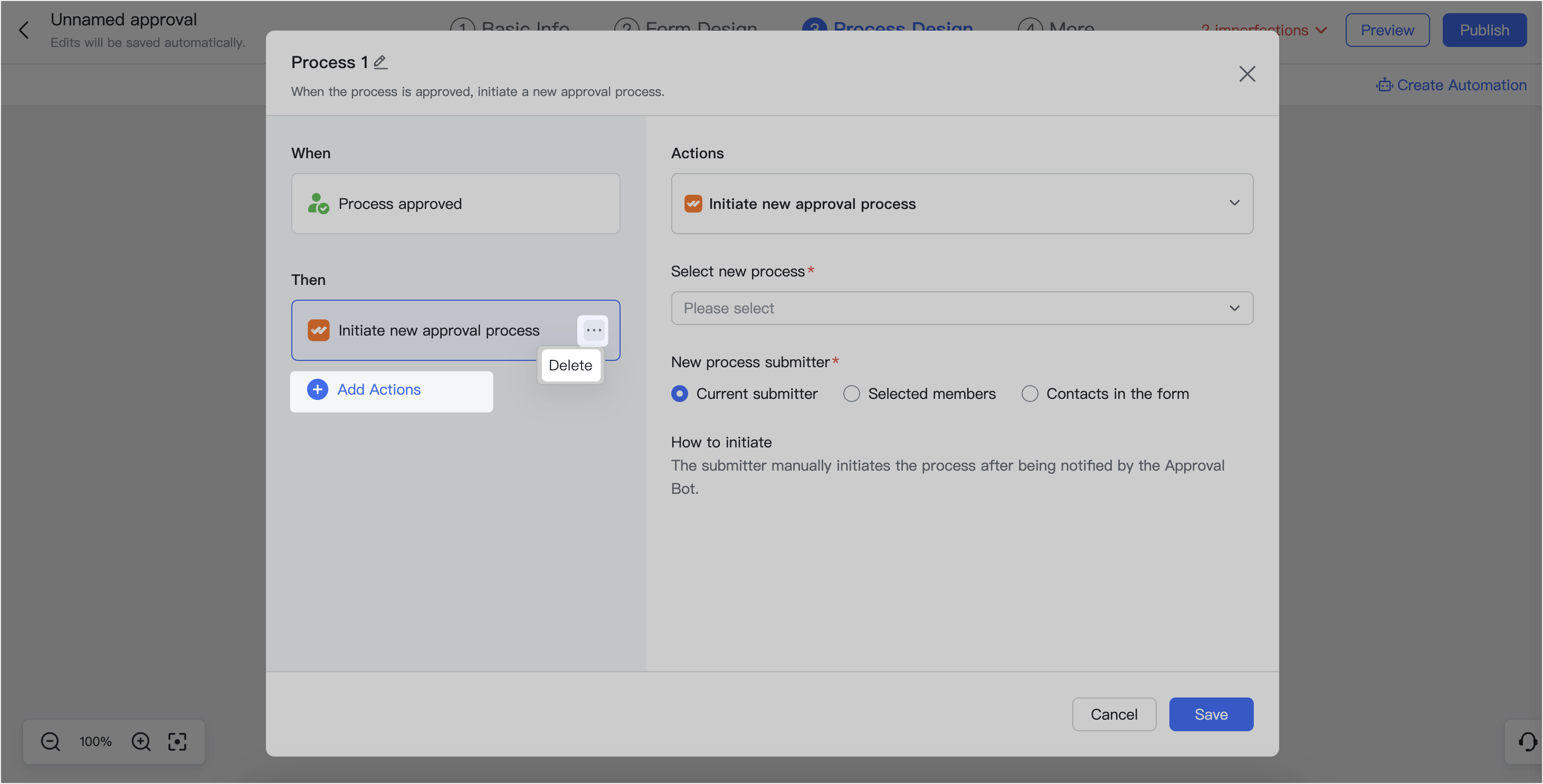Expand the Initiate new approval process action dropdown
Viewport: 1543px width, 784px height.
[x=1234, y=204]
